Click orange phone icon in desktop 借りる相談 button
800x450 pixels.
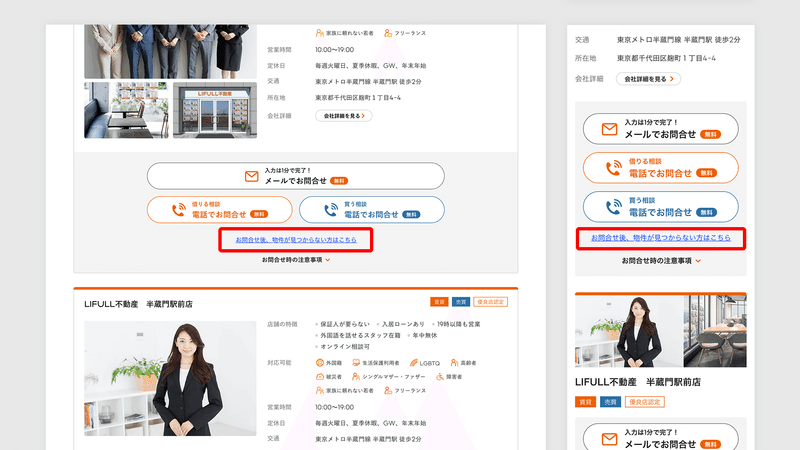179,210
